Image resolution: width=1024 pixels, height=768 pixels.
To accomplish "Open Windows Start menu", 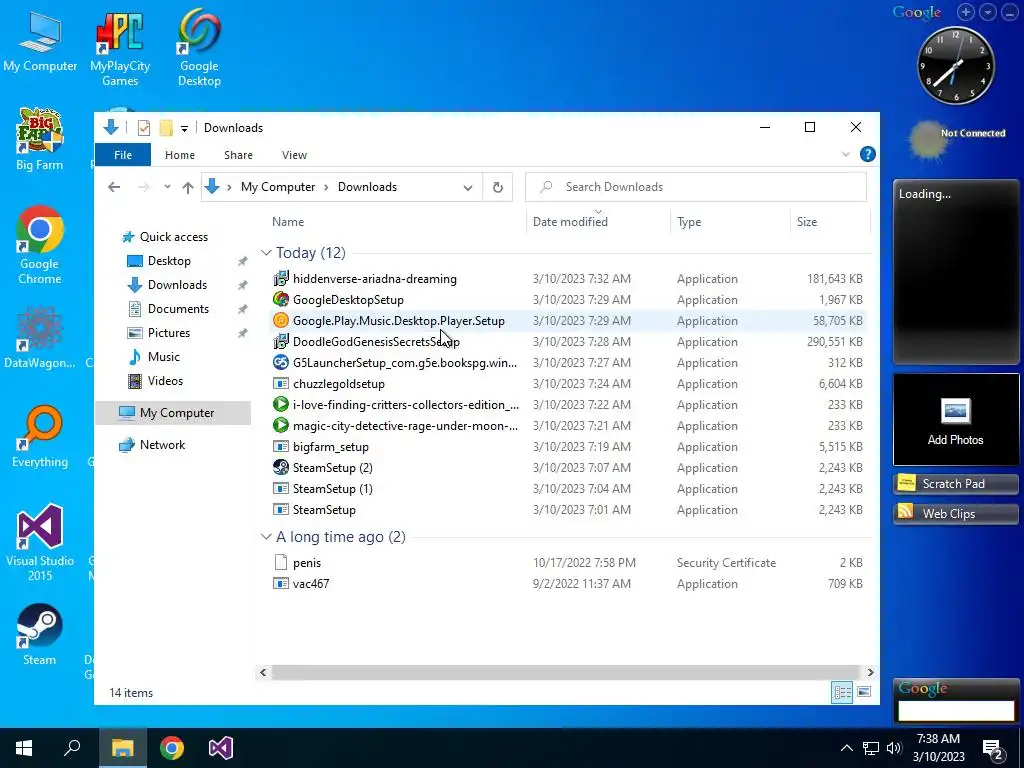I will pyautogui.click(x=24, y=748).
